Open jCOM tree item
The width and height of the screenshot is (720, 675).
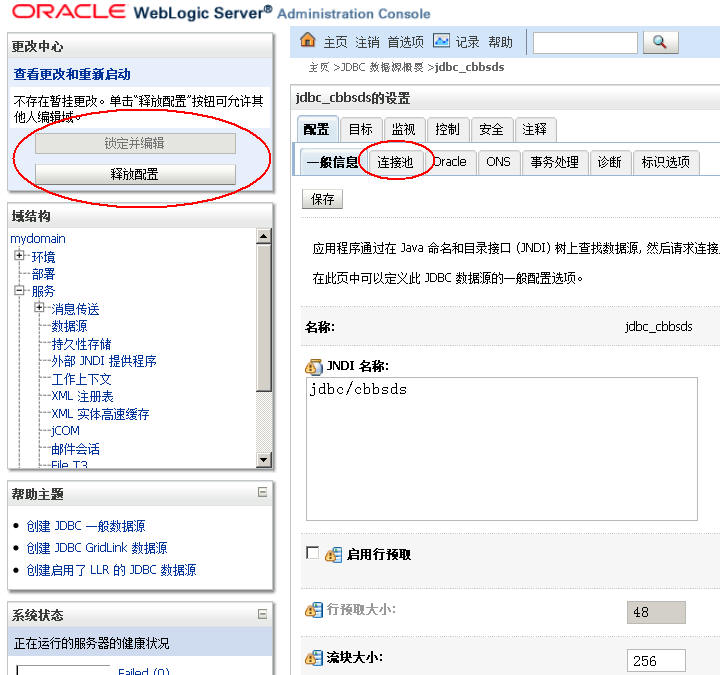coord(65,431)
